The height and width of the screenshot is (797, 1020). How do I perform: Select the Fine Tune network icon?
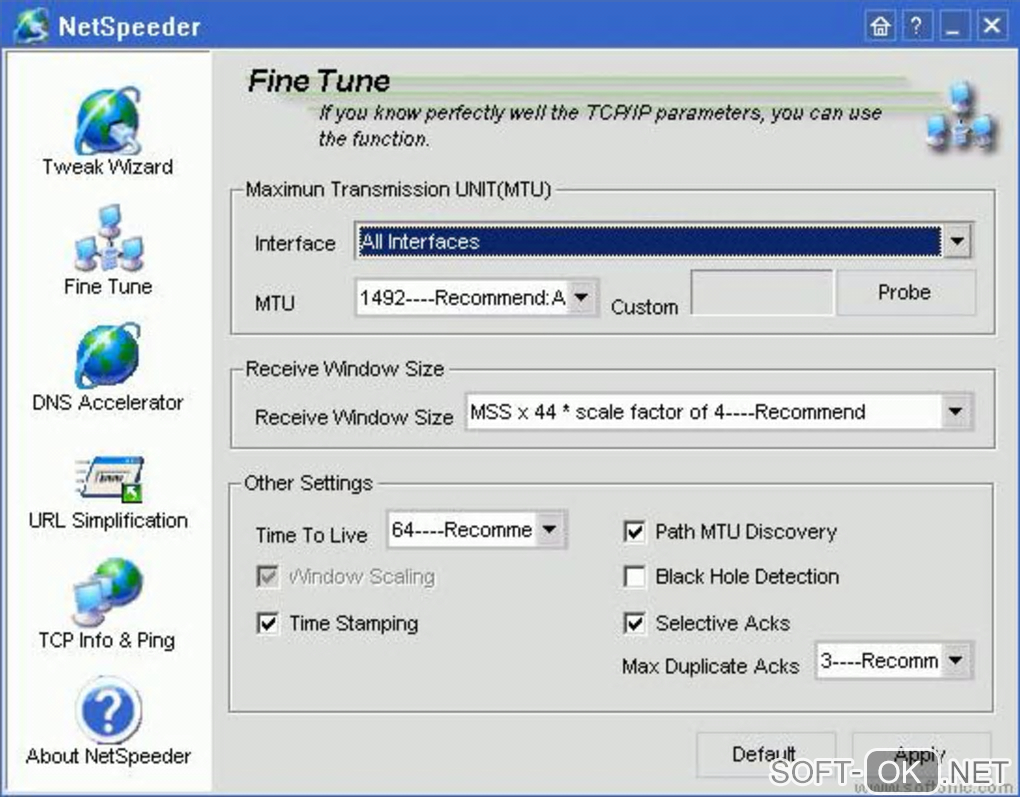pyautogui.click(x=108, y=238)
